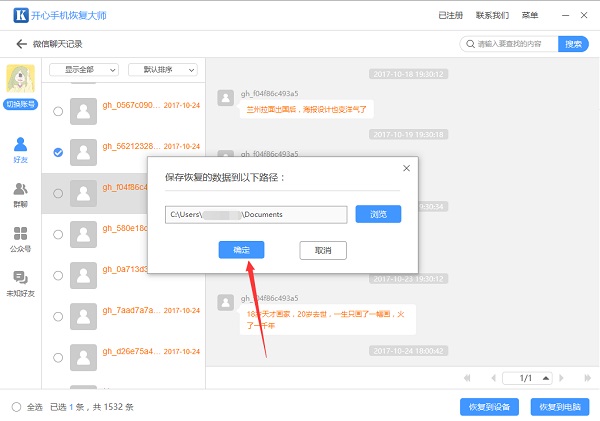
Task: Click message about 18岁天才画家
Action: 328,320
